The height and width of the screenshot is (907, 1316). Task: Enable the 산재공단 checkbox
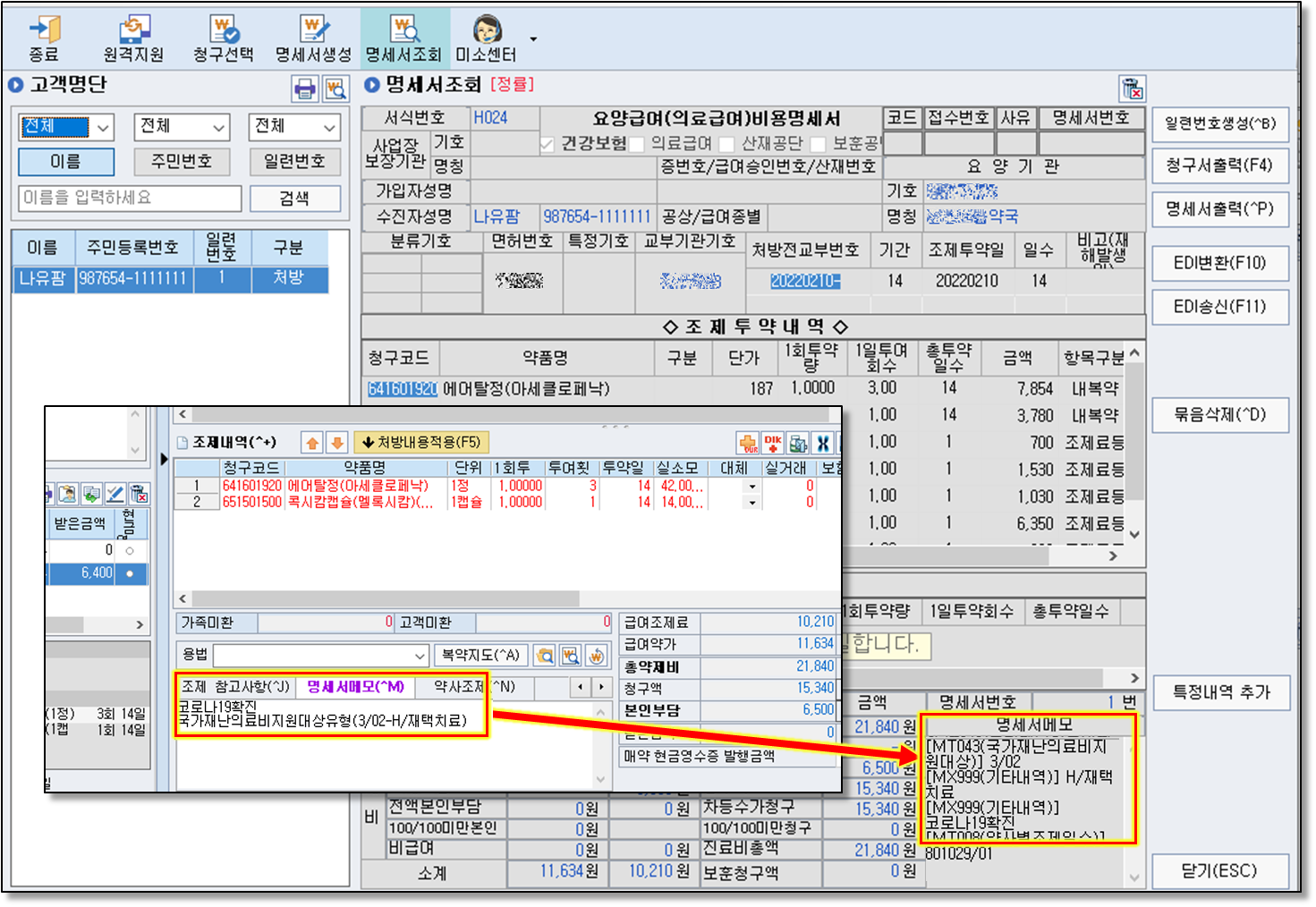[726, 144]
